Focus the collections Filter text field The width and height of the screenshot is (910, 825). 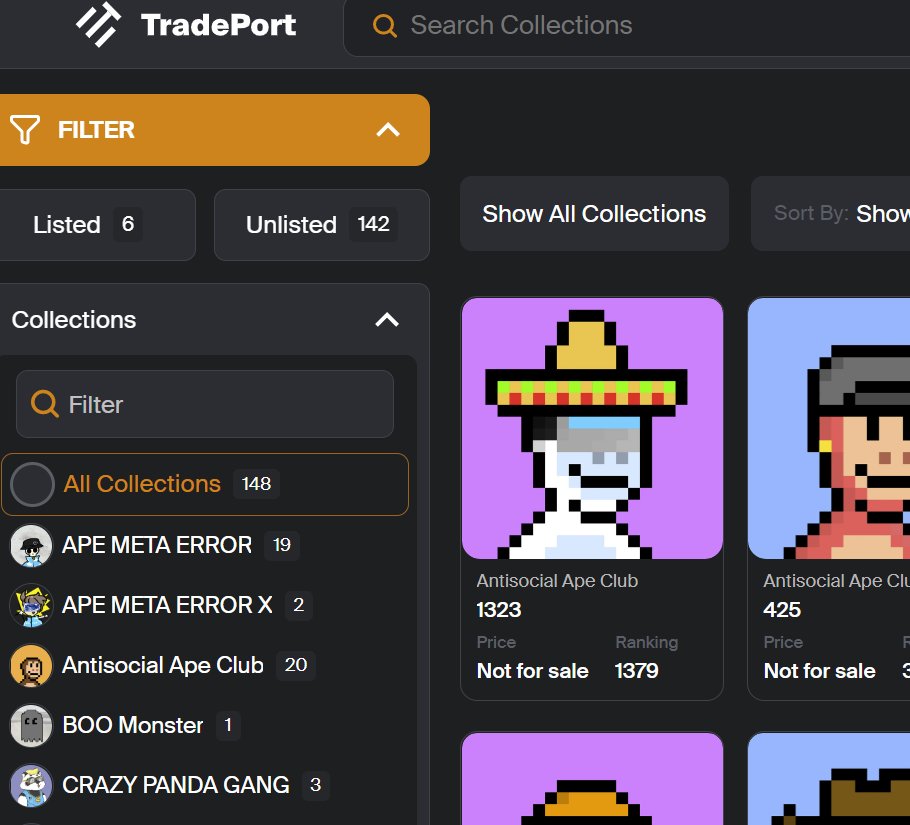pos(205,404)
